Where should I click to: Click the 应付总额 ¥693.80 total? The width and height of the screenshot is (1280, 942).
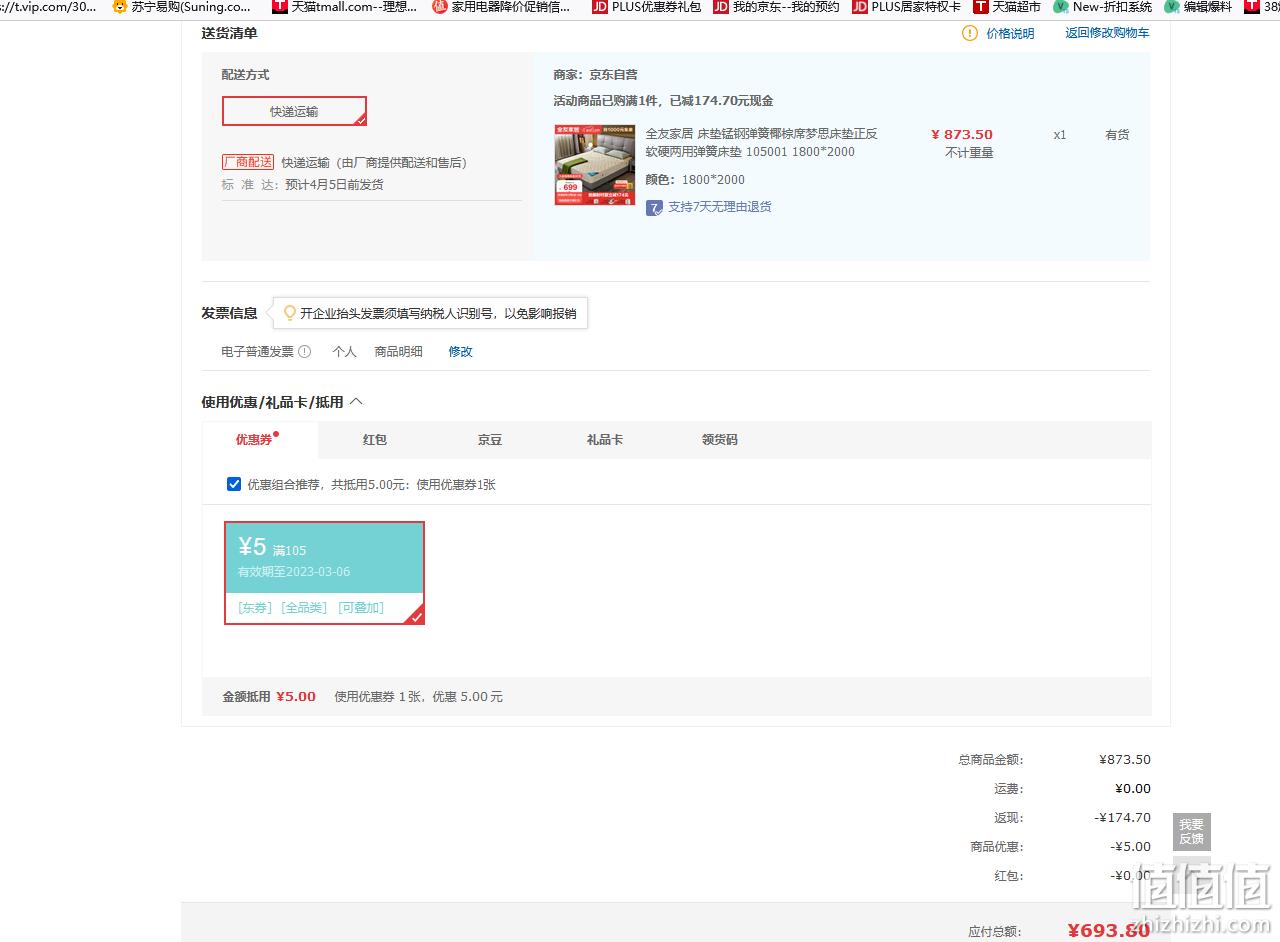click(1109, 931)
